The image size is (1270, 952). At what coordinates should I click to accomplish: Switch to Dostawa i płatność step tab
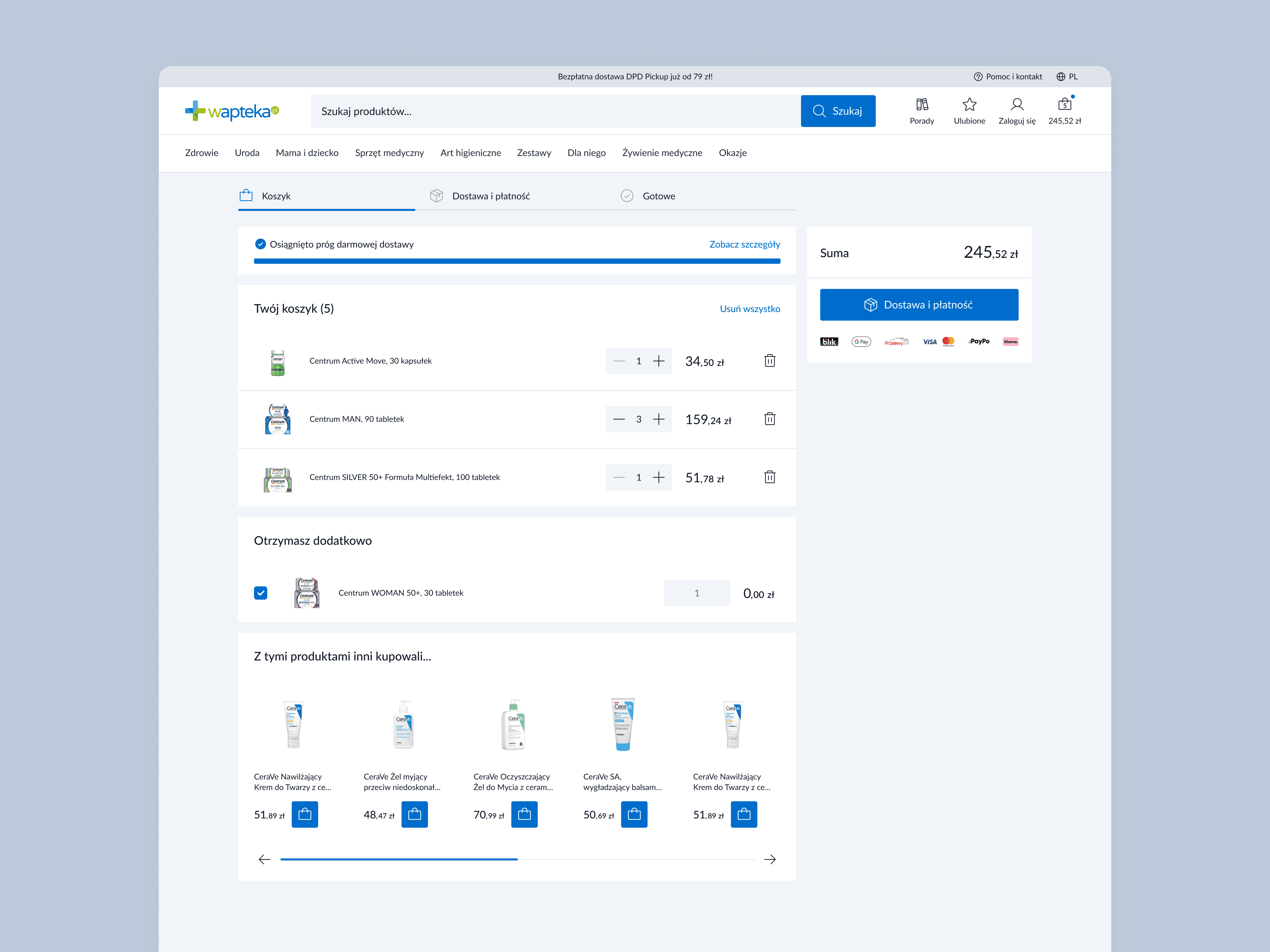coord(490,196)
